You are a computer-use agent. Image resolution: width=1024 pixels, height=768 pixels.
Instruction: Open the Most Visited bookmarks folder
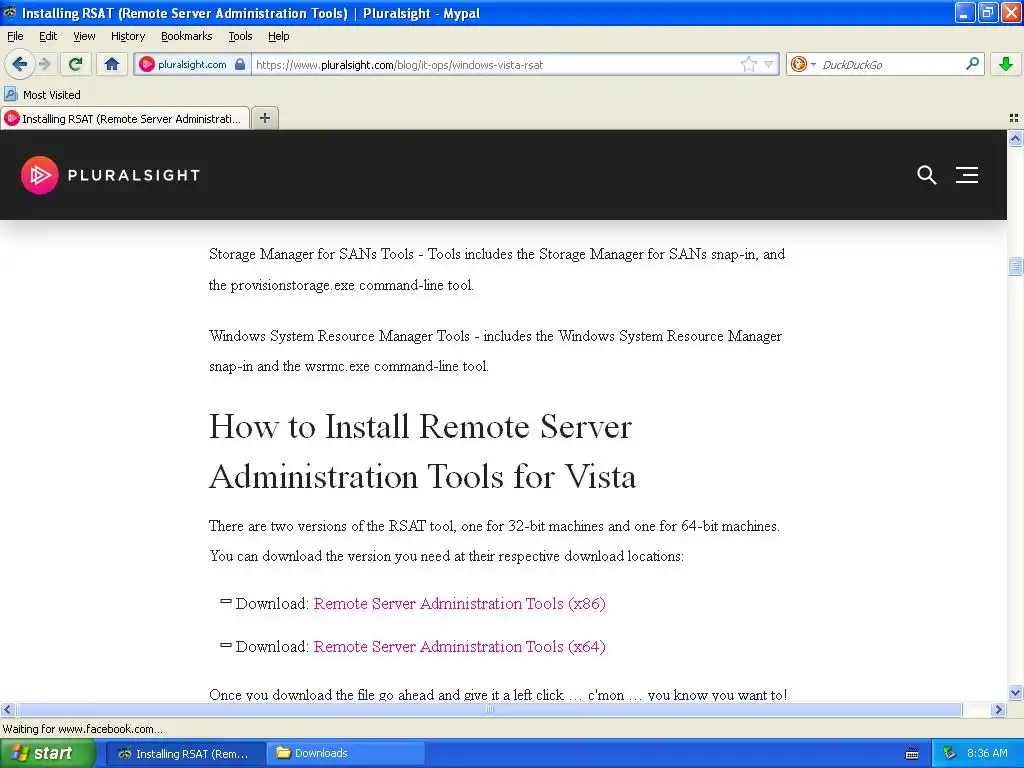coord(42,95)
